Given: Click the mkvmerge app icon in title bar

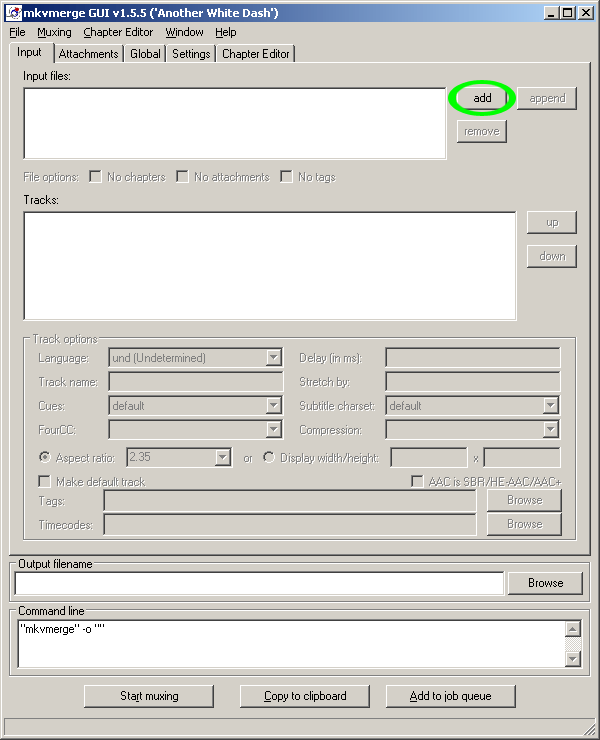Looking at the screenshot, I should click(14, 13).
